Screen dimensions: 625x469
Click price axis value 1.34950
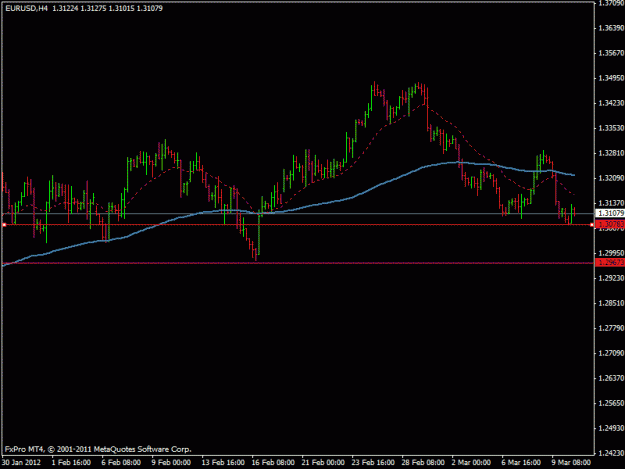point(611,78)
